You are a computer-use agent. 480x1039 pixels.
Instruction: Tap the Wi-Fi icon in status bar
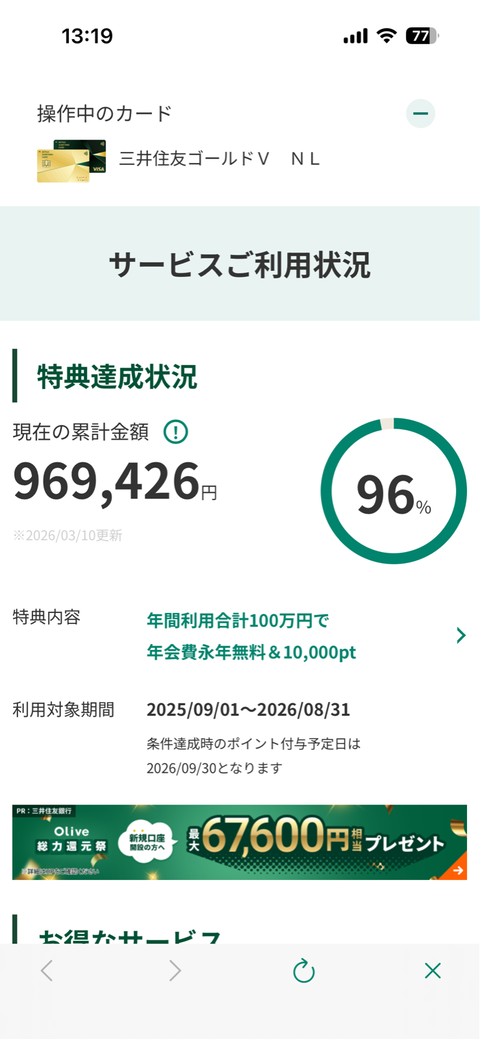[x=386, y=36]
